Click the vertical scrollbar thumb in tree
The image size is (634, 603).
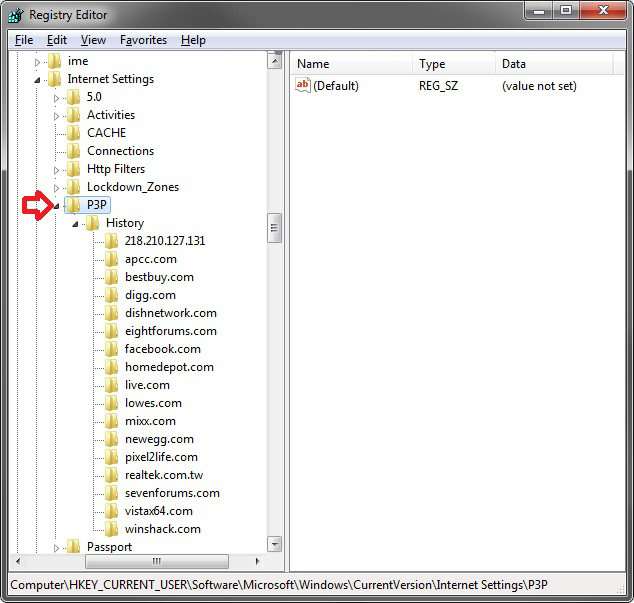tap(275, 228)
